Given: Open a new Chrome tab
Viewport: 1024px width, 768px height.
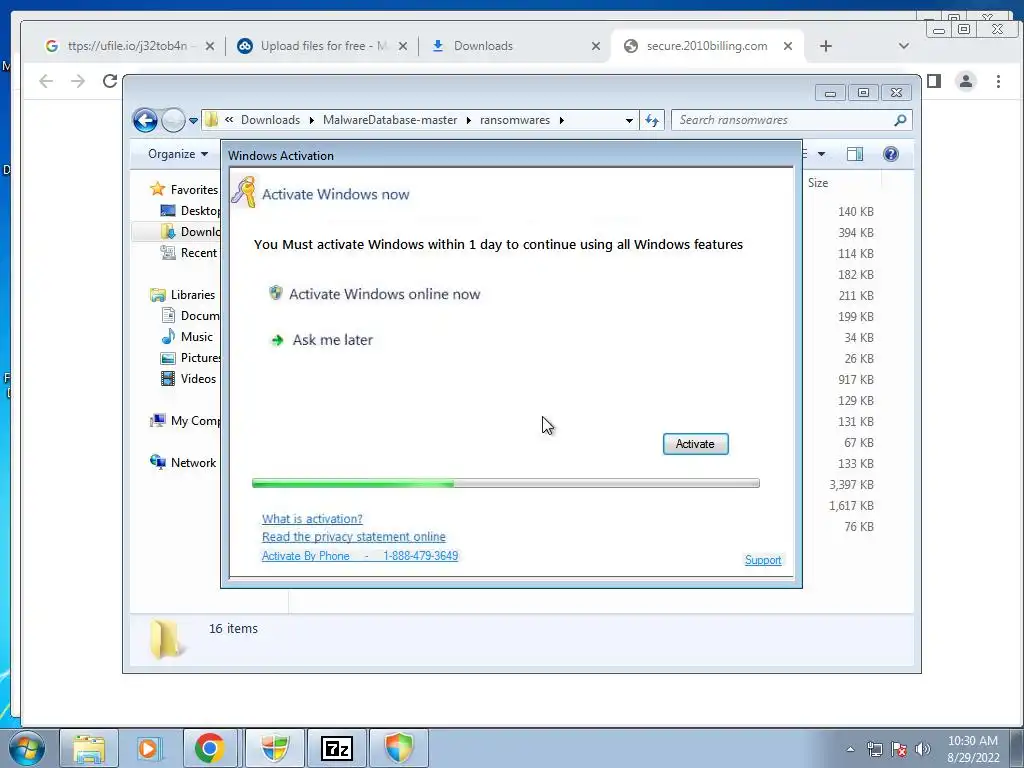Looking at the screenshot, I should point(825,46).
